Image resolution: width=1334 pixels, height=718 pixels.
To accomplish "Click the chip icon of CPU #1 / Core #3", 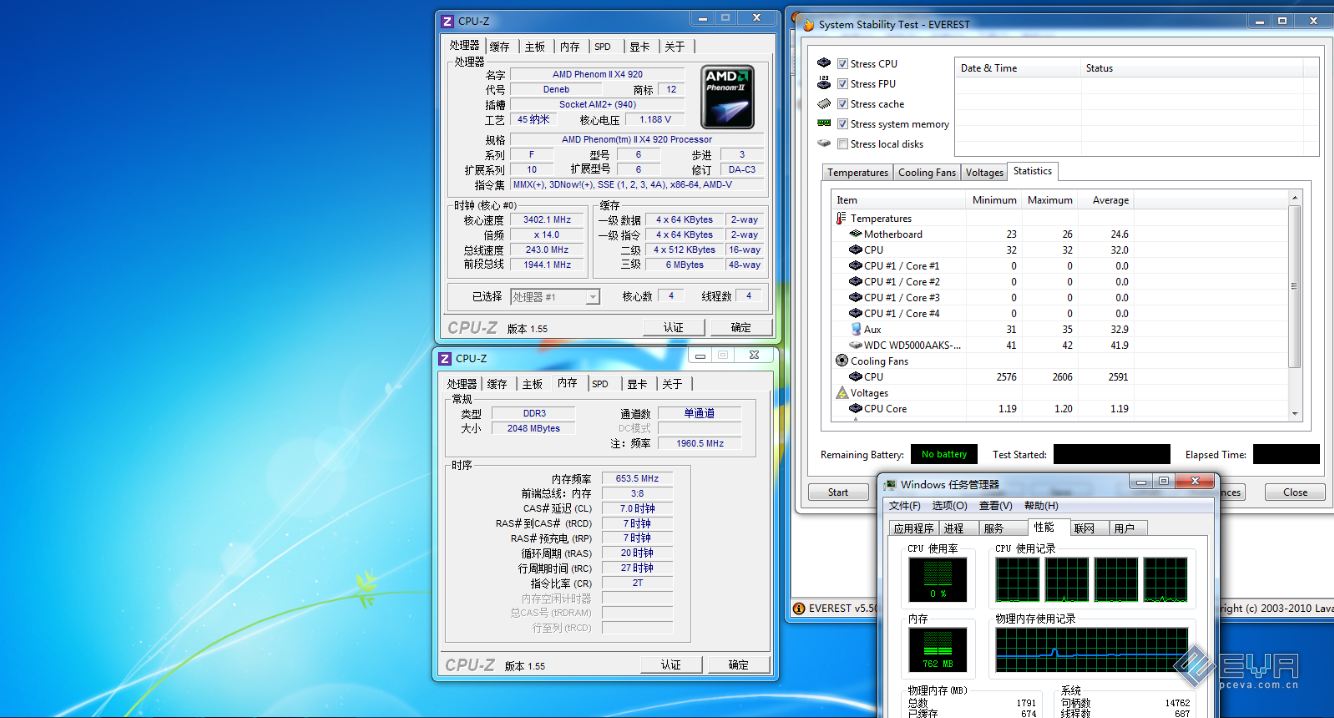I will 856,298.
